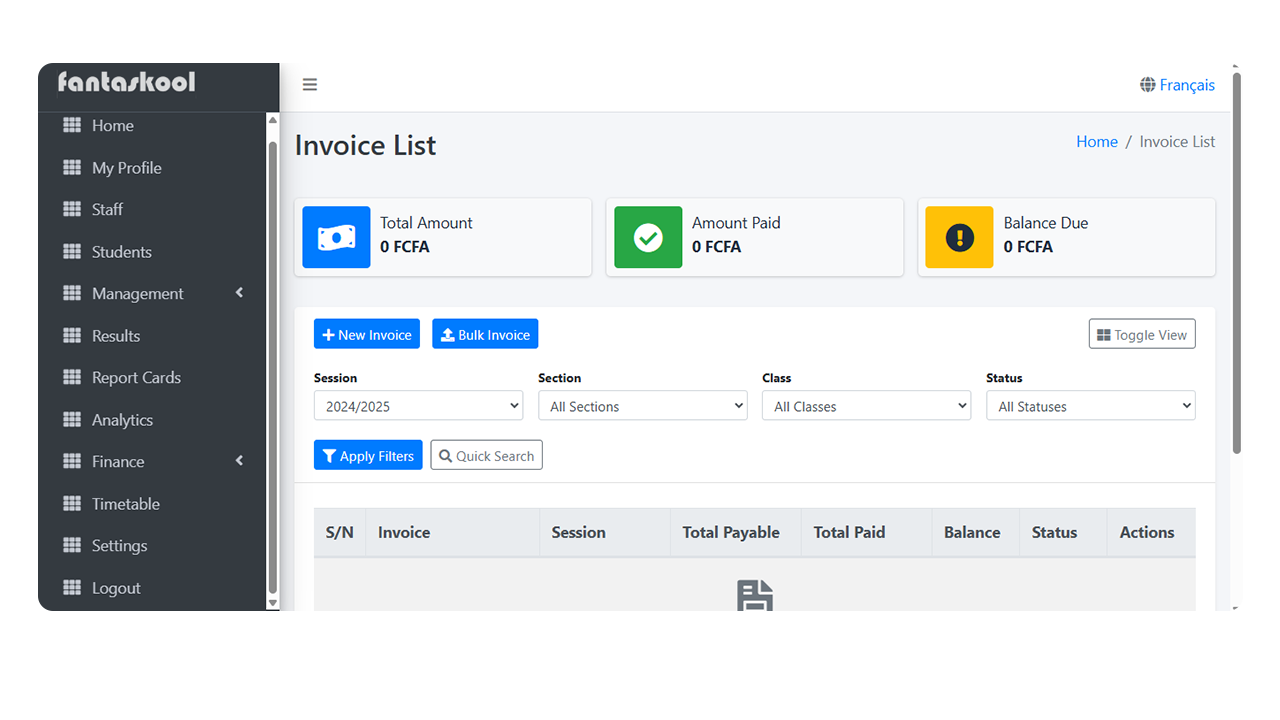1280x720 pixels.
Task: Switch language to Français
Action: click(1187, 85)
